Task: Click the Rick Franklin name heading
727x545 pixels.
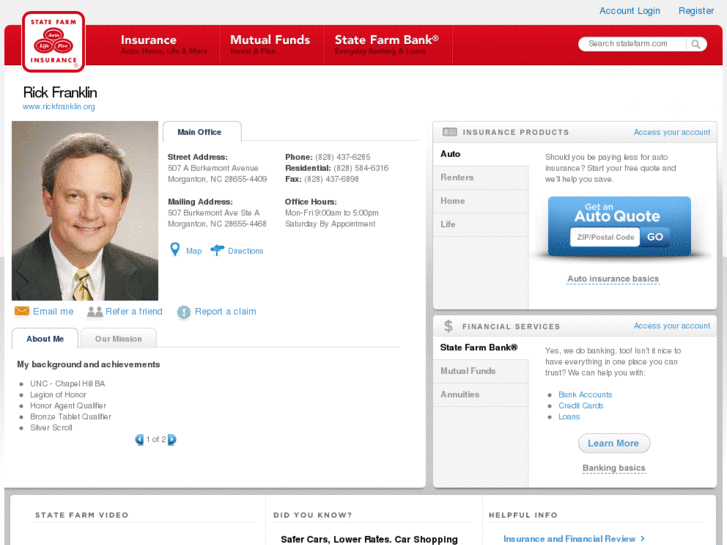Action: pos(60,92)
